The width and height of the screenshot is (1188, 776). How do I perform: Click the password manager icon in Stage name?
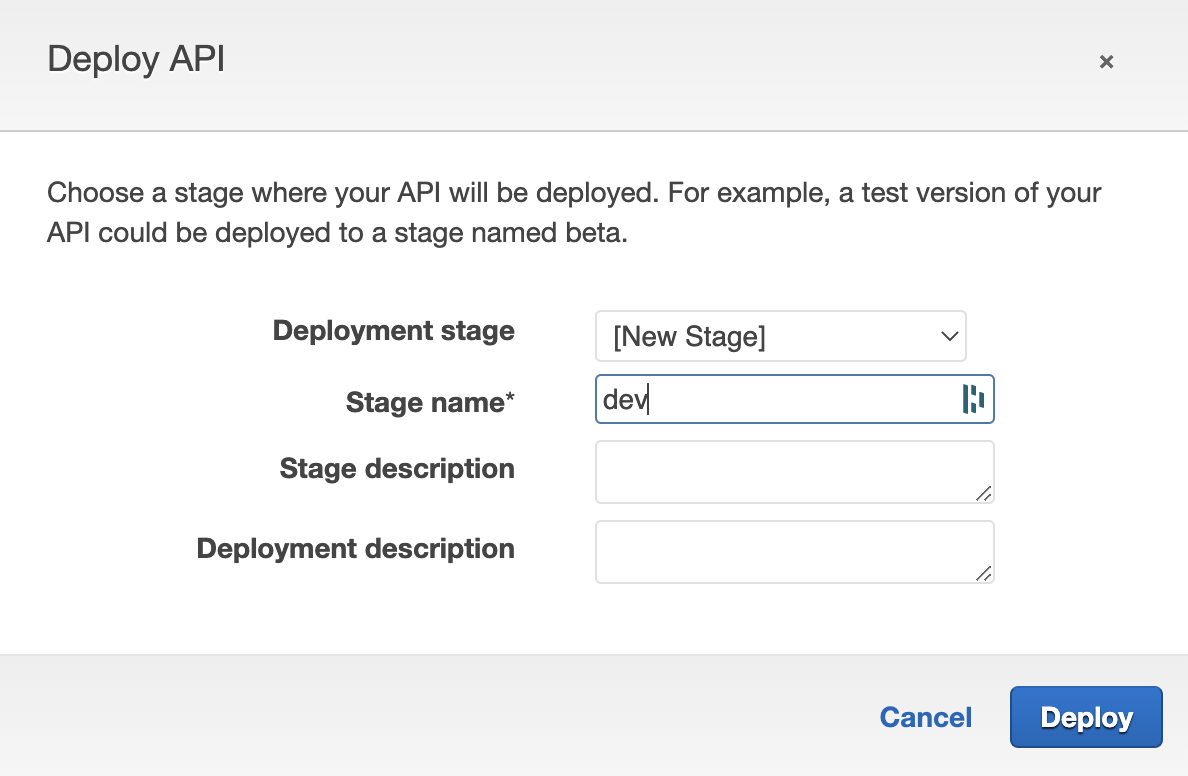[x=973, y=399]
